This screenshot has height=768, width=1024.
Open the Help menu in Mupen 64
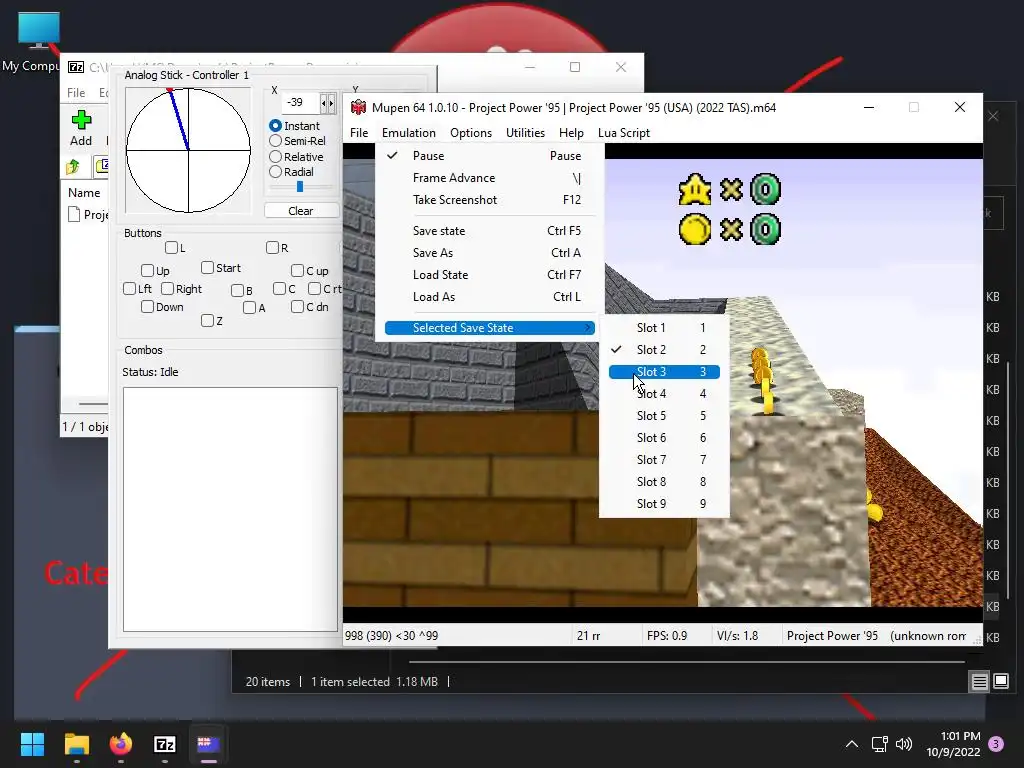tap(571, 133)
